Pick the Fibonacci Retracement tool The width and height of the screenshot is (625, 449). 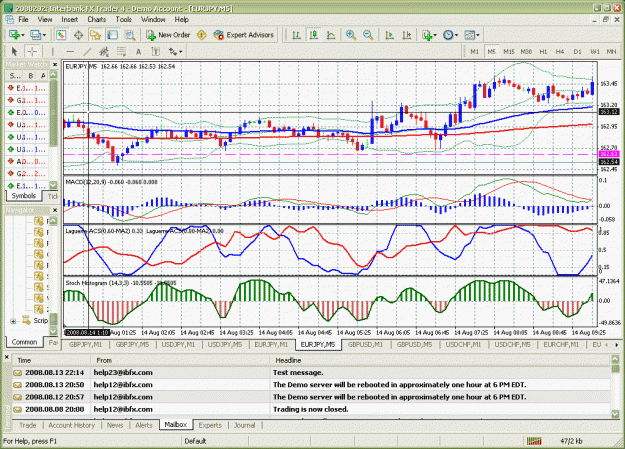click(x=121, y=51)
